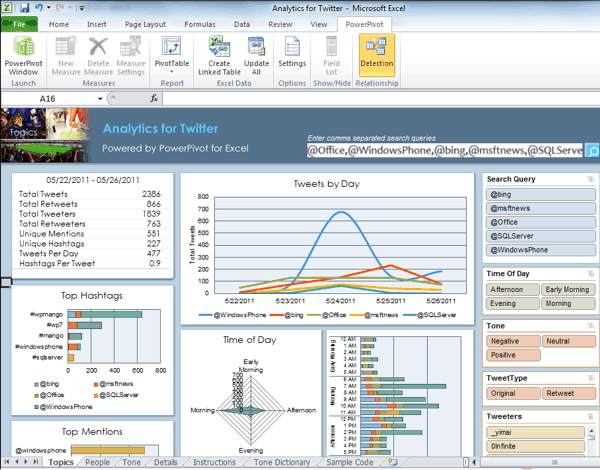Click the Excel application icon
The width and height of the screenshot is (600, 470).
(8, 7)
